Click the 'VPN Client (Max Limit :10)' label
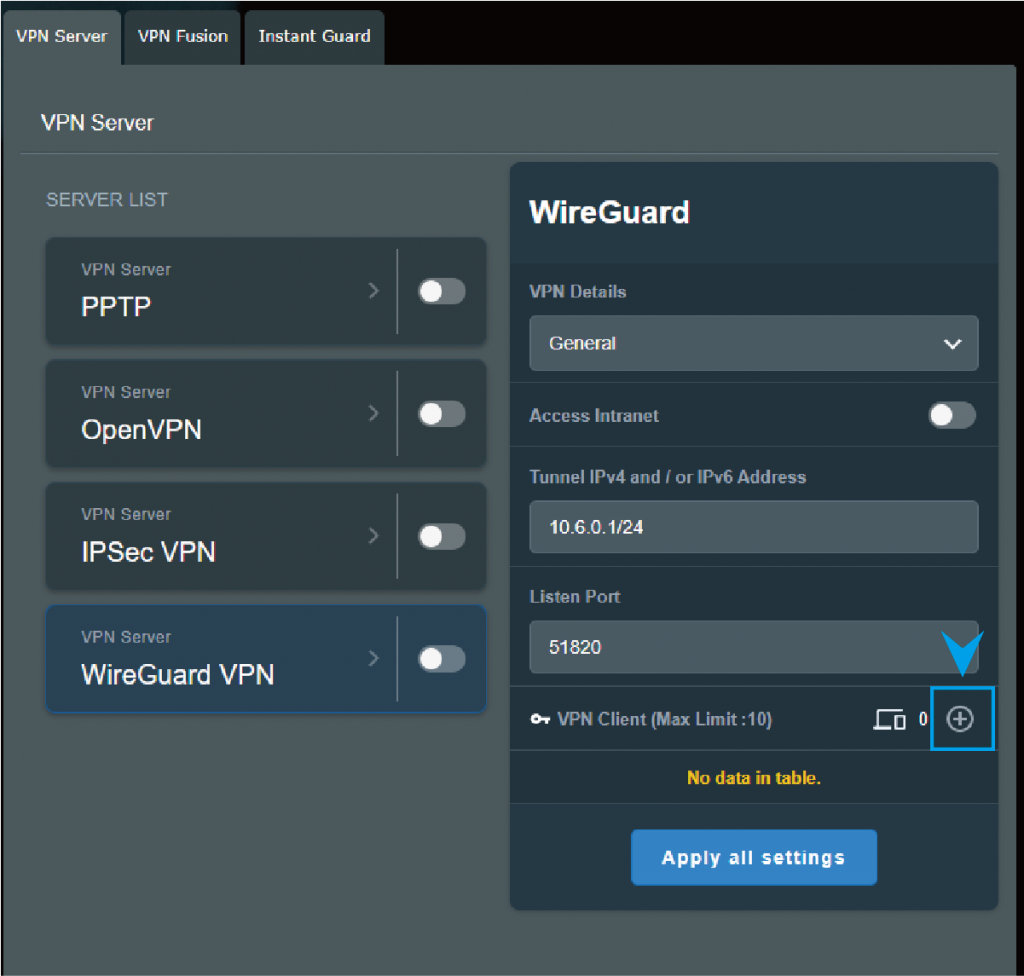The width and height of the screenshot is (1024, 976). point(665,719)
